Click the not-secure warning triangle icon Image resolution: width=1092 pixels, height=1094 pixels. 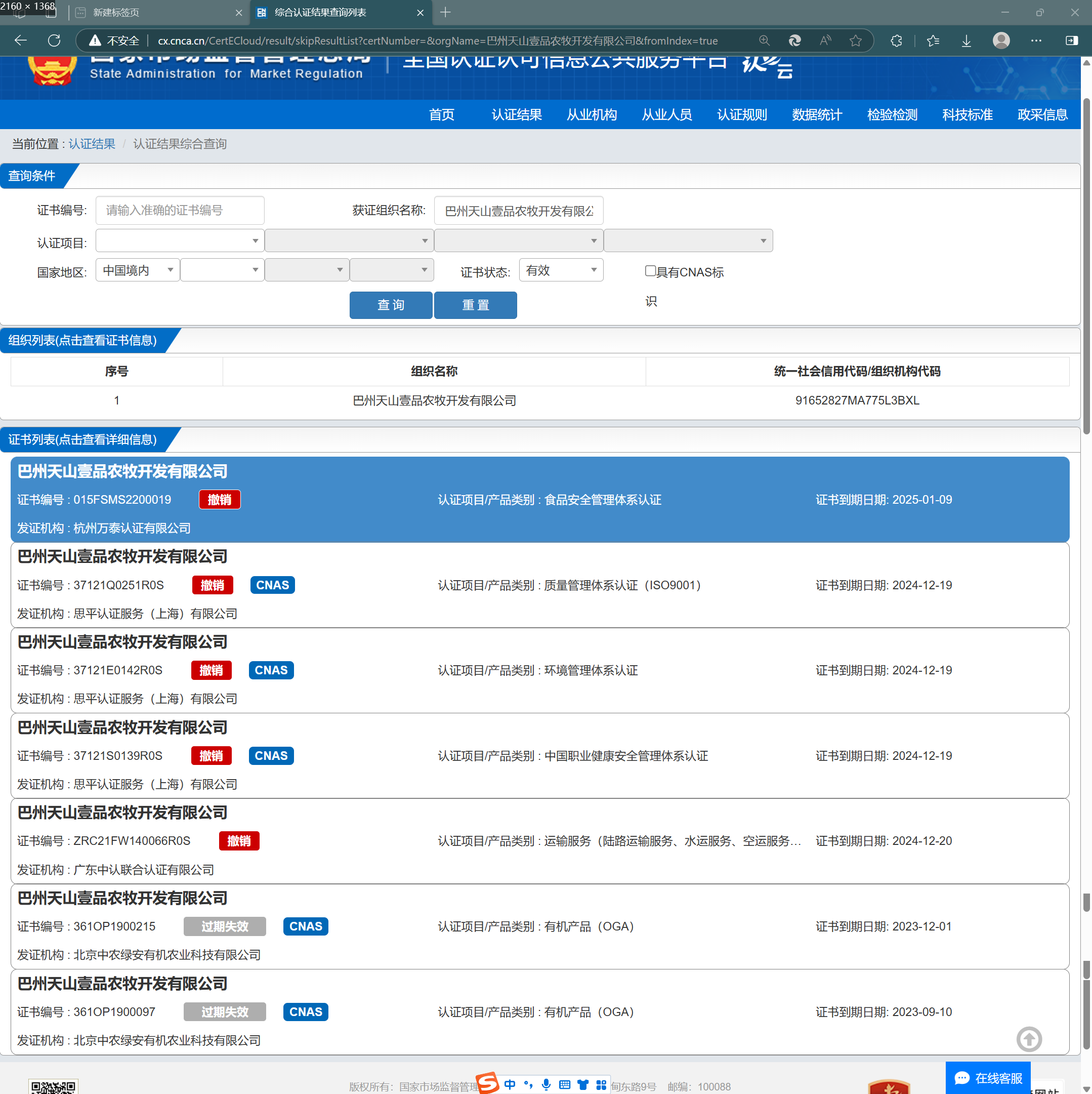click(95, 40)
